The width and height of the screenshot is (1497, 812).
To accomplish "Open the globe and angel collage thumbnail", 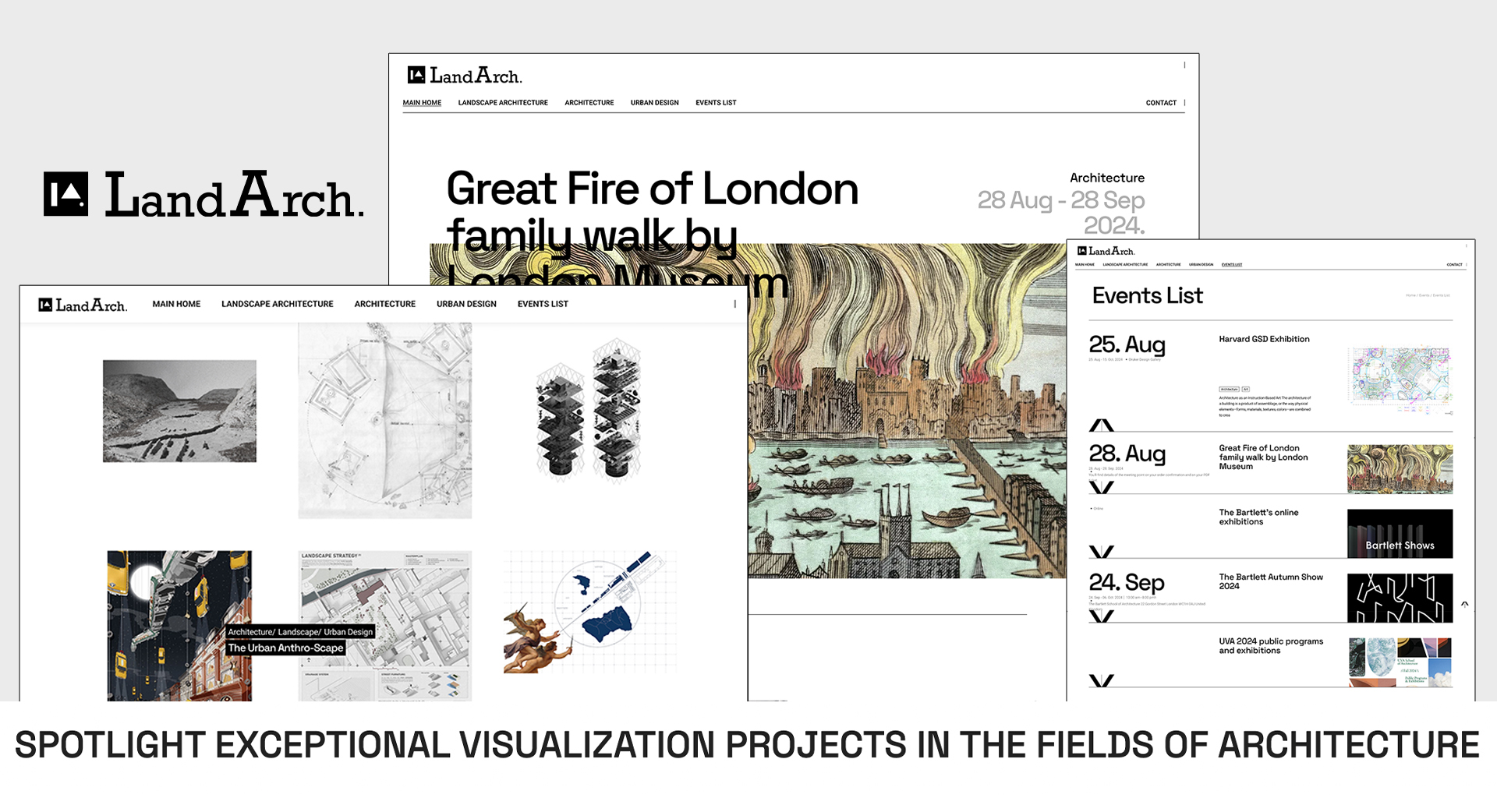I will (590, 612).
